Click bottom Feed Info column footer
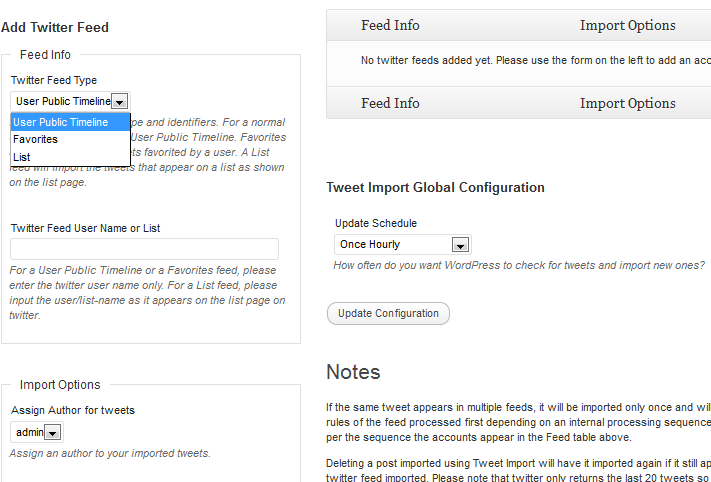The width and height of the screenshot is (711, 482). pyautogui.click(x=390, y=103)
